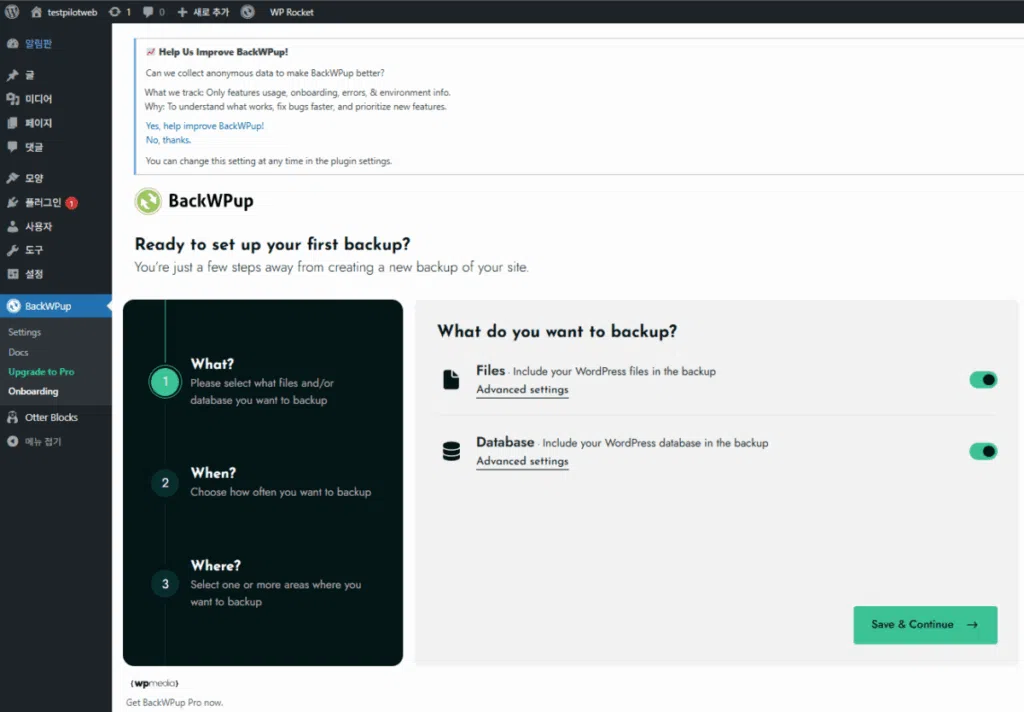
Task: Disable the Files backup toggle
Action: click(983, 380)
